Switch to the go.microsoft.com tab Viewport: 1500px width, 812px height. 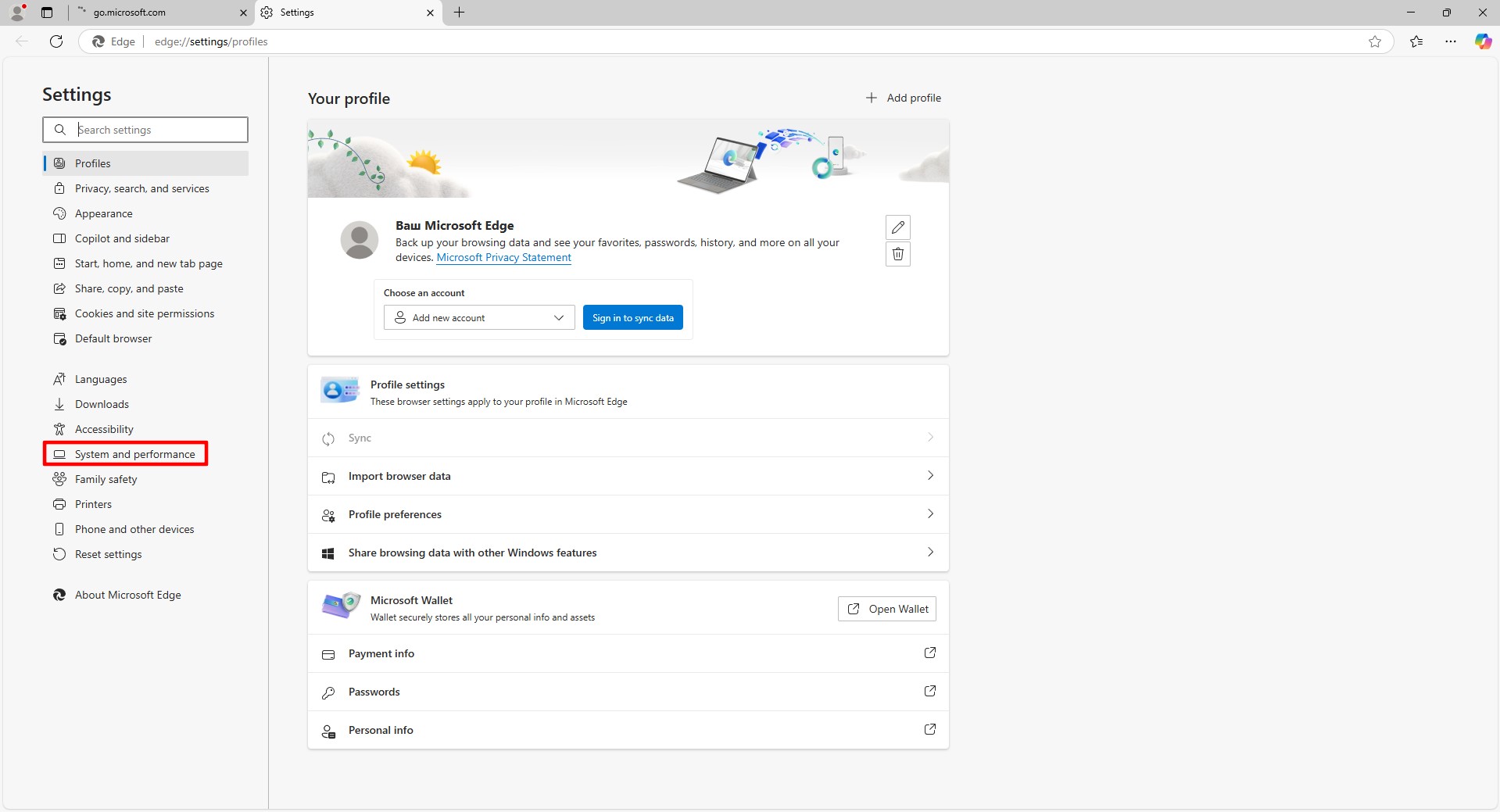tap(156, 13)
